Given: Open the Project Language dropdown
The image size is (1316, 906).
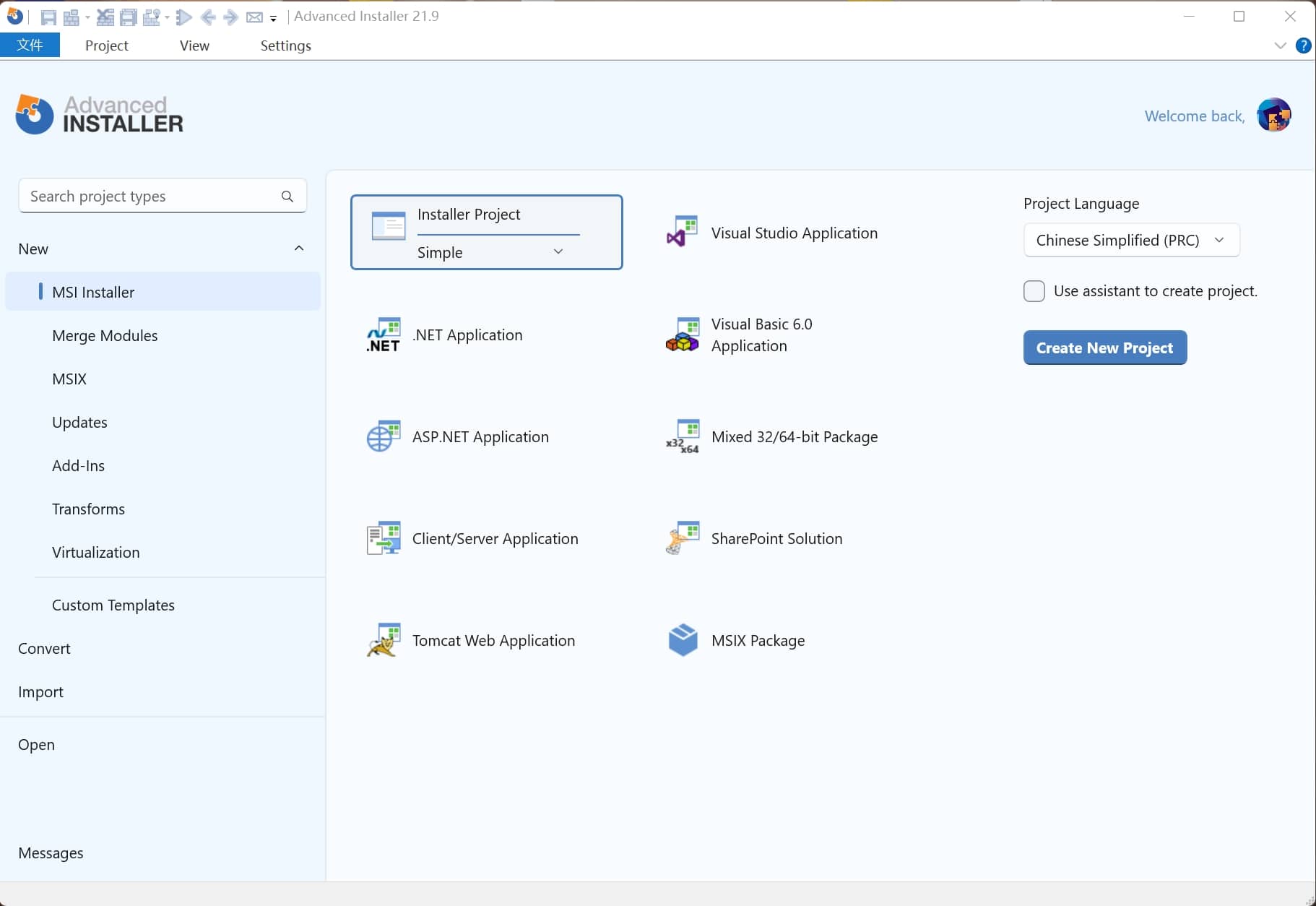Looking at the screenshot, I should [1131, 240].
